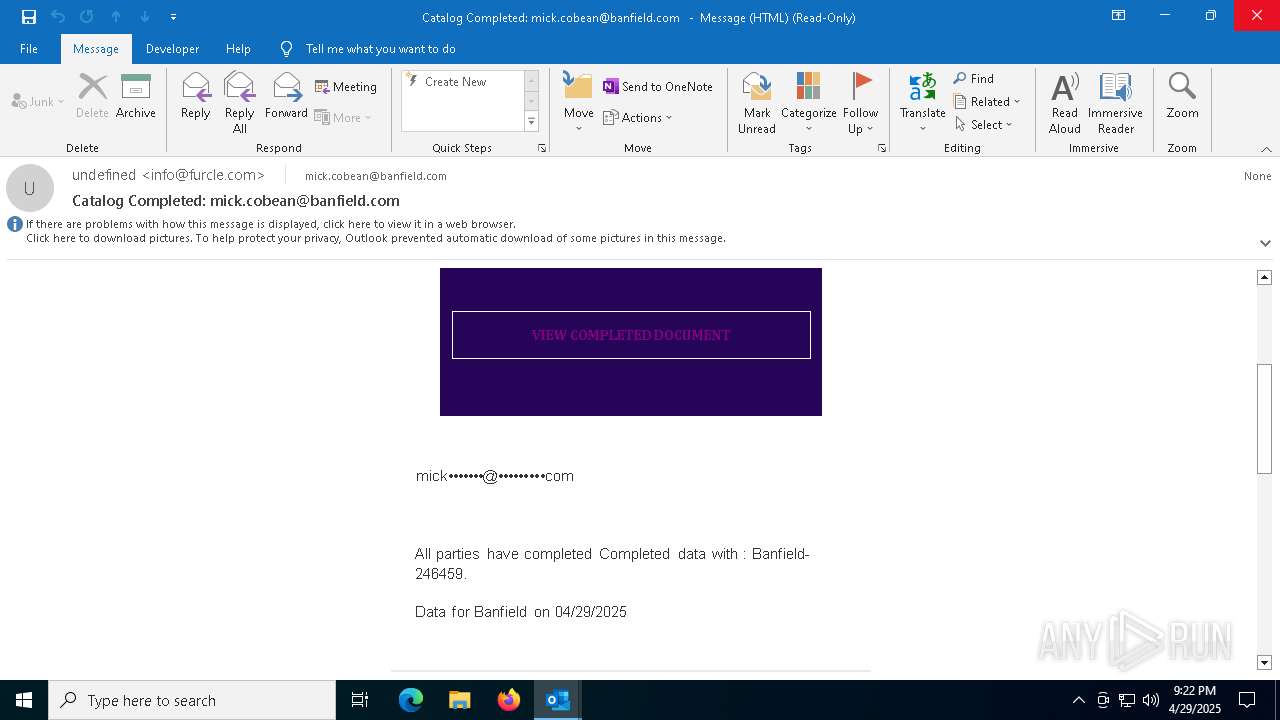The height and width of the screenshot is (720, 1280).
Task: Open the Move dropdown
Action: point(579,103)
